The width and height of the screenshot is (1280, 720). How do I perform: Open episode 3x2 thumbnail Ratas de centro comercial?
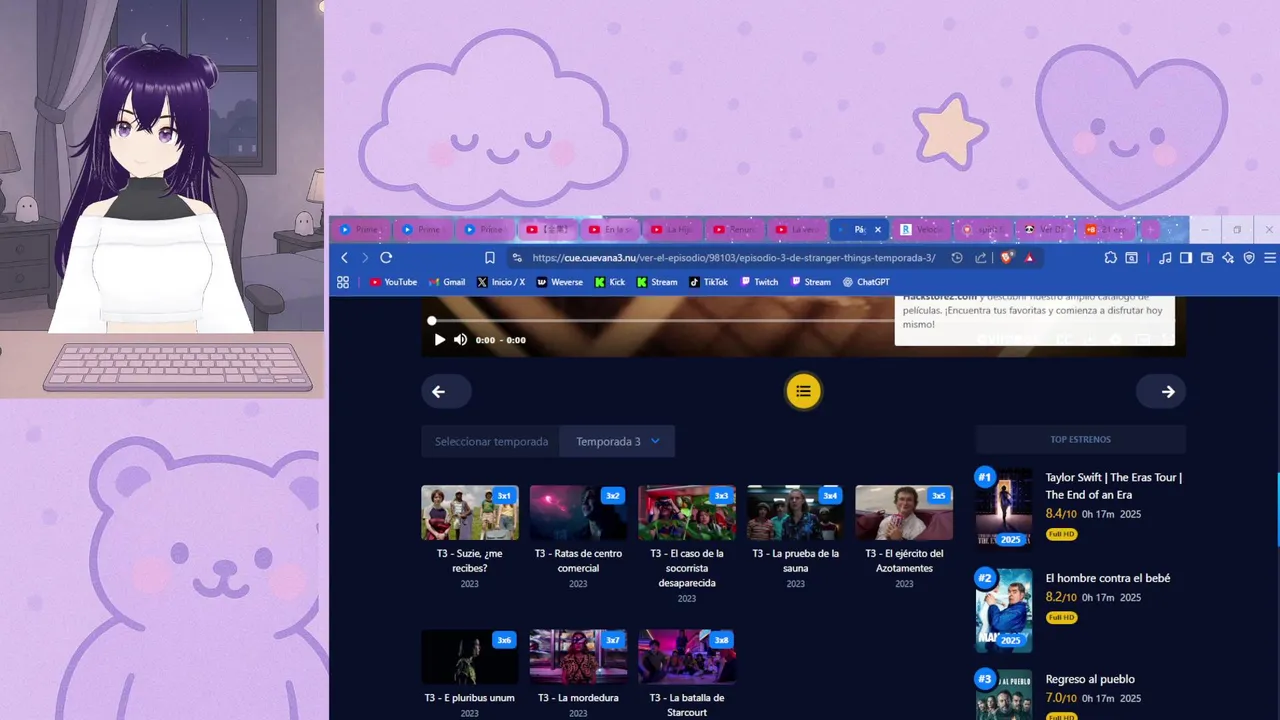pos(578,513)
